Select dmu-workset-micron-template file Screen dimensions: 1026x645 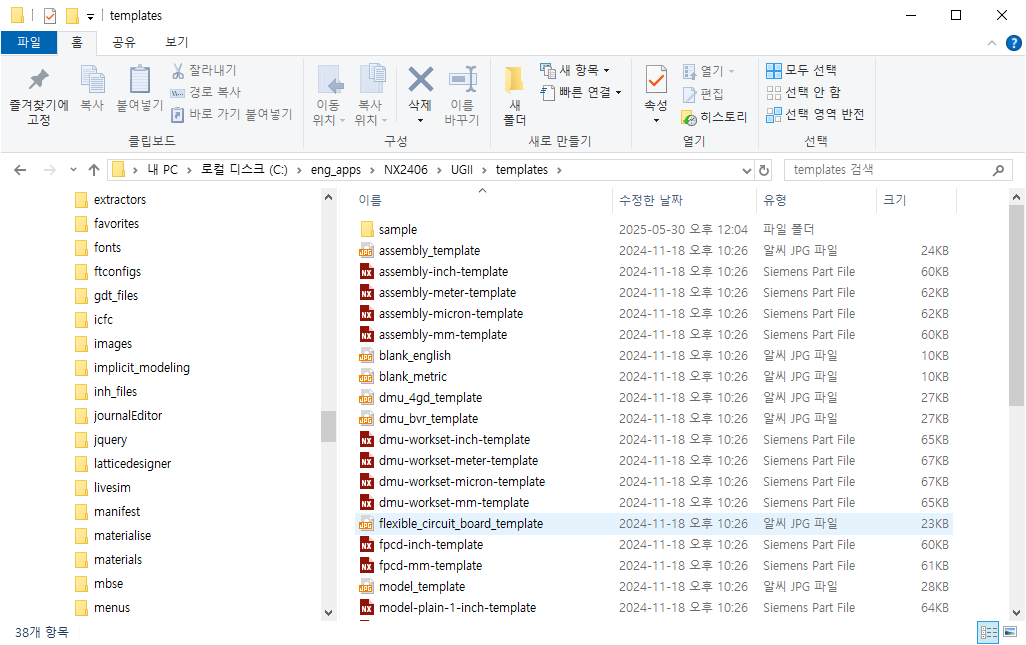pyautogui.click(x=462, y=481)
